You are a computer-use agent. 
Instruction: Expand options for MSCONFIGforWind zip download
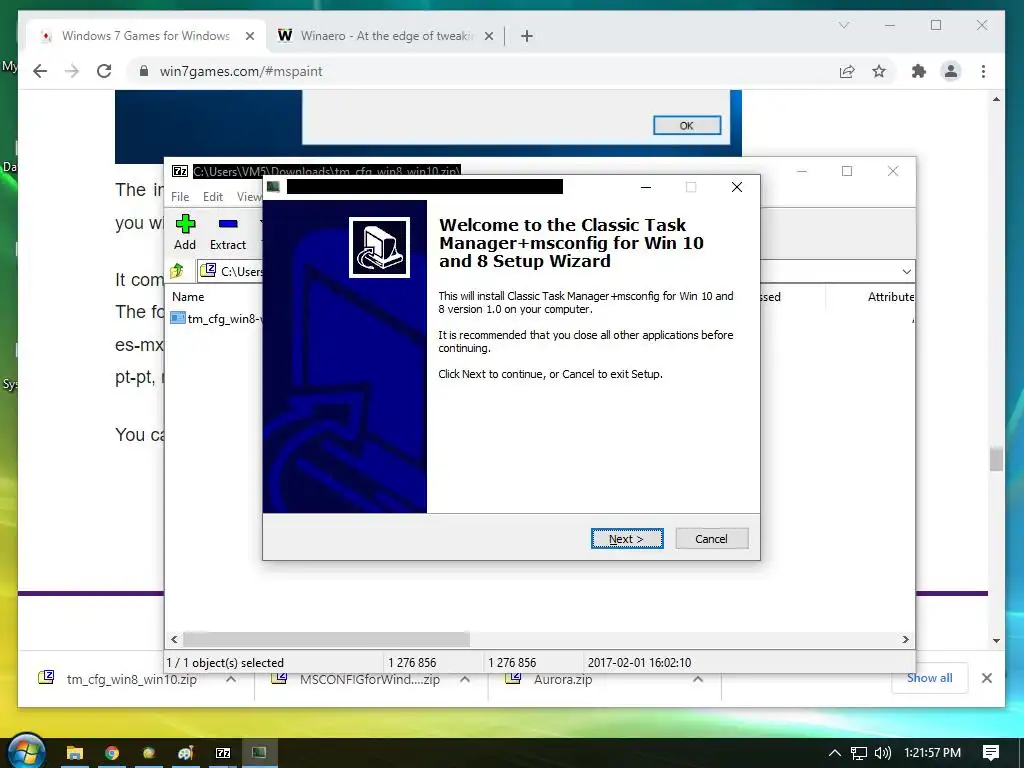click(464, 679)
